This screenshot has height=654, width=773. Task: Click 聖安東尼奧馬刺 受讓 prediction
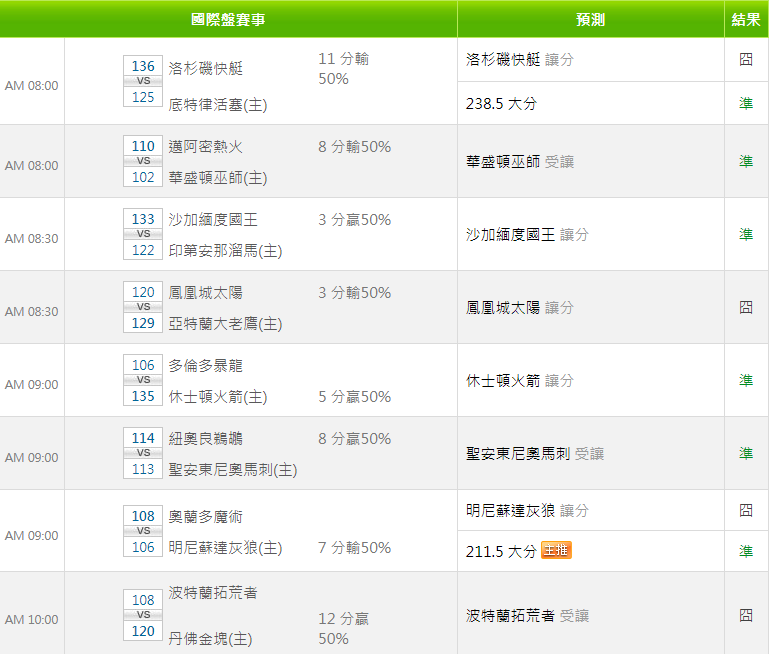[535, 453]
